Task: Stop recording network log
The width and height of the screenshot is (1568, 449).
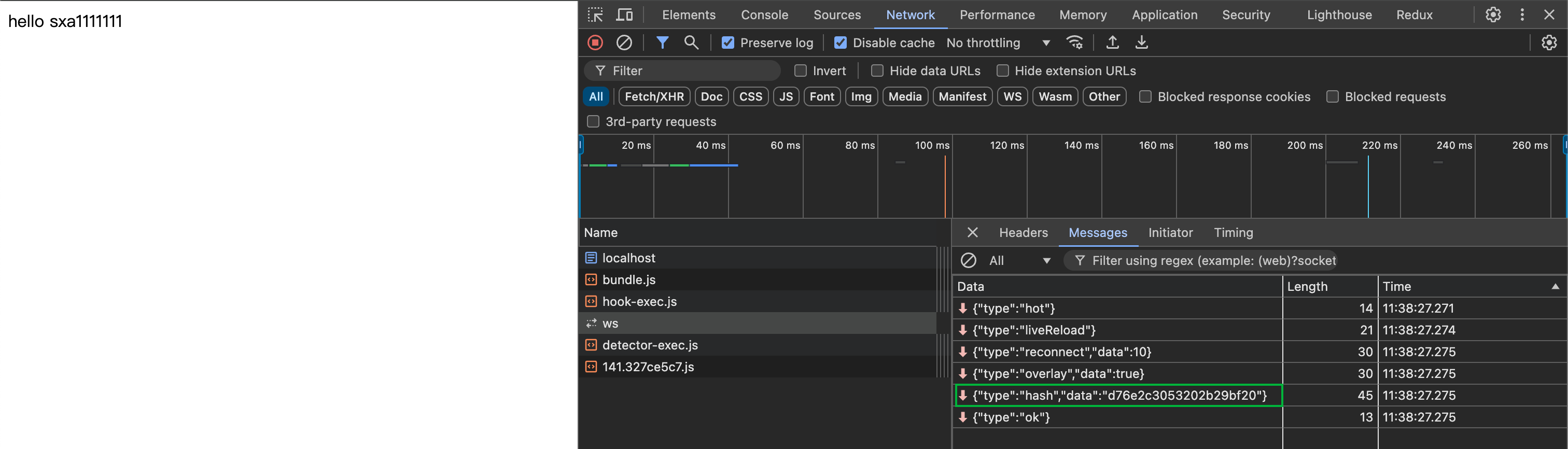Action: (x=595, y=43)
